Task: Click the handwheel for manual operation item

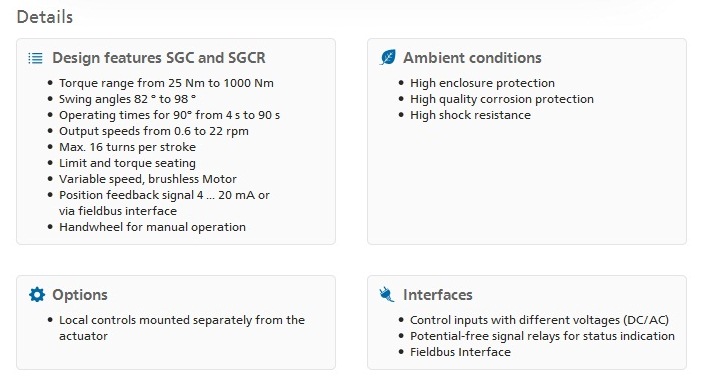Action: [152, 227]
